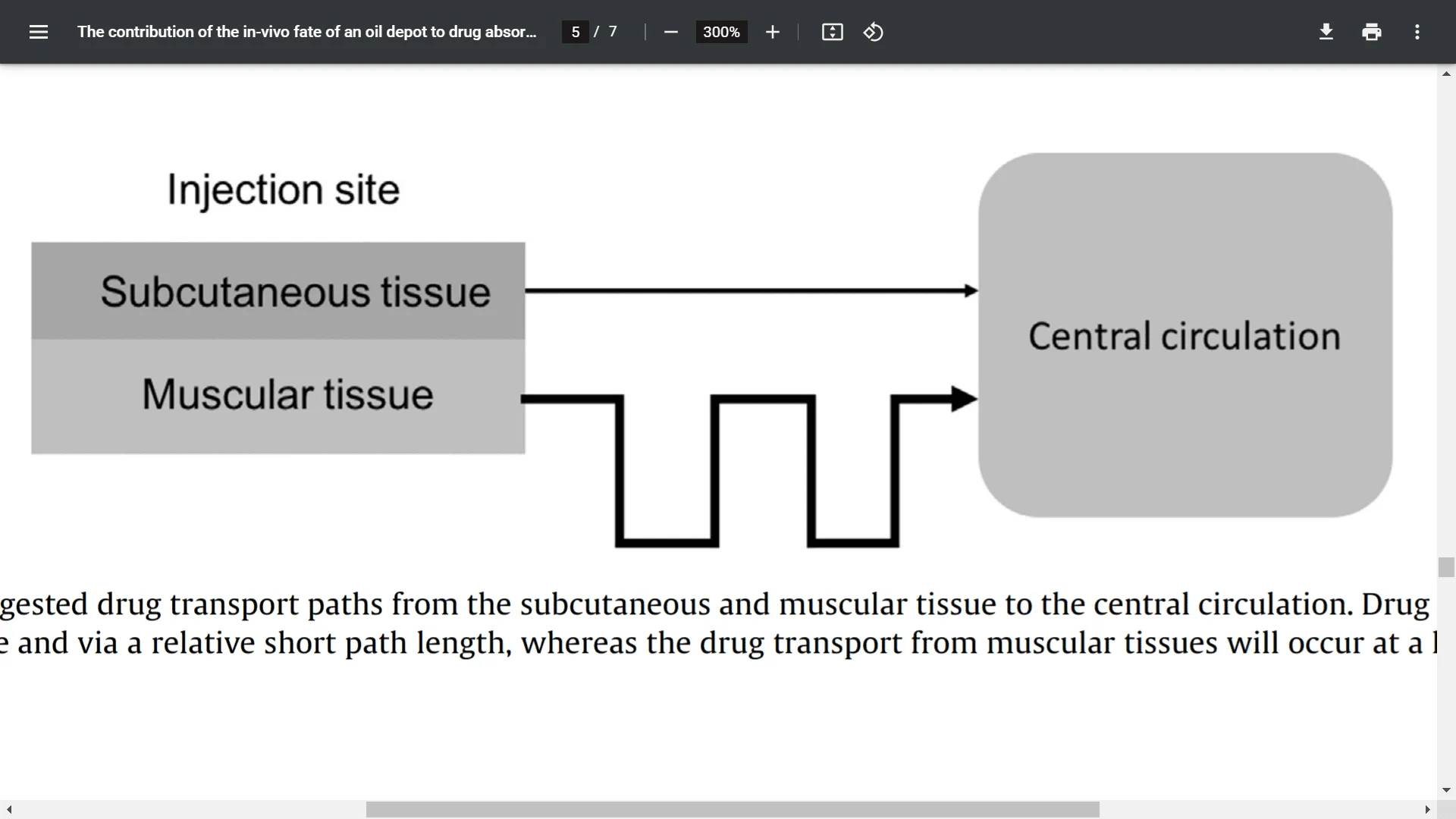Click the horizontal scrollbar thumb

(x=733, y=809)
